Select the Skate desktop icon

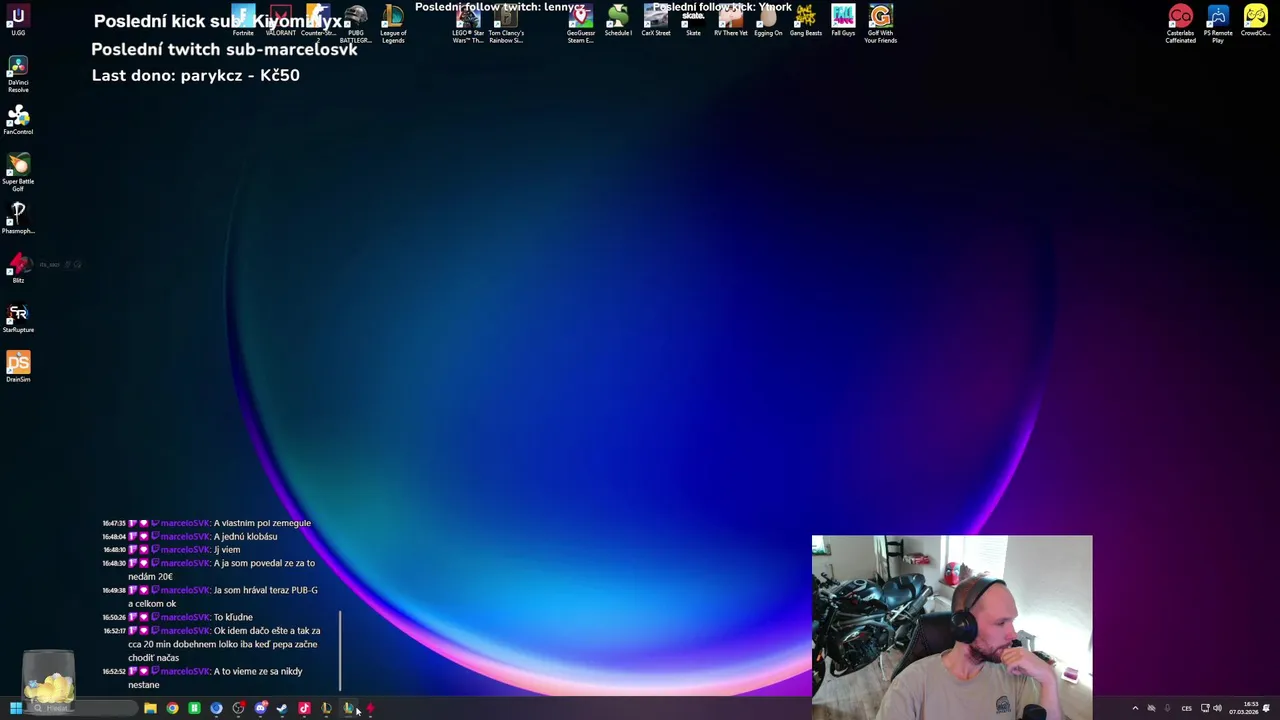click(x=693, y=21)
